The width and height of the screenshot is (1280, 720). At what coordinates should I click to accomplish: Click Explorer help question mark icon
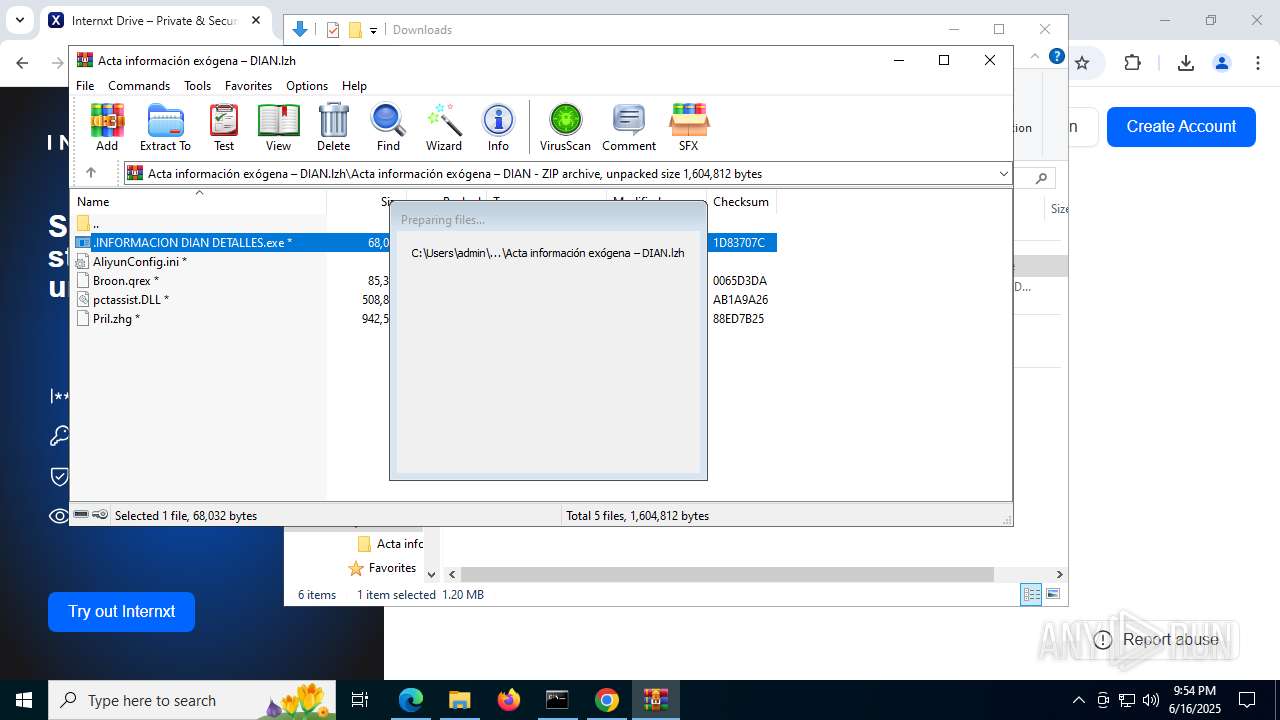(x=1056, y=57)
